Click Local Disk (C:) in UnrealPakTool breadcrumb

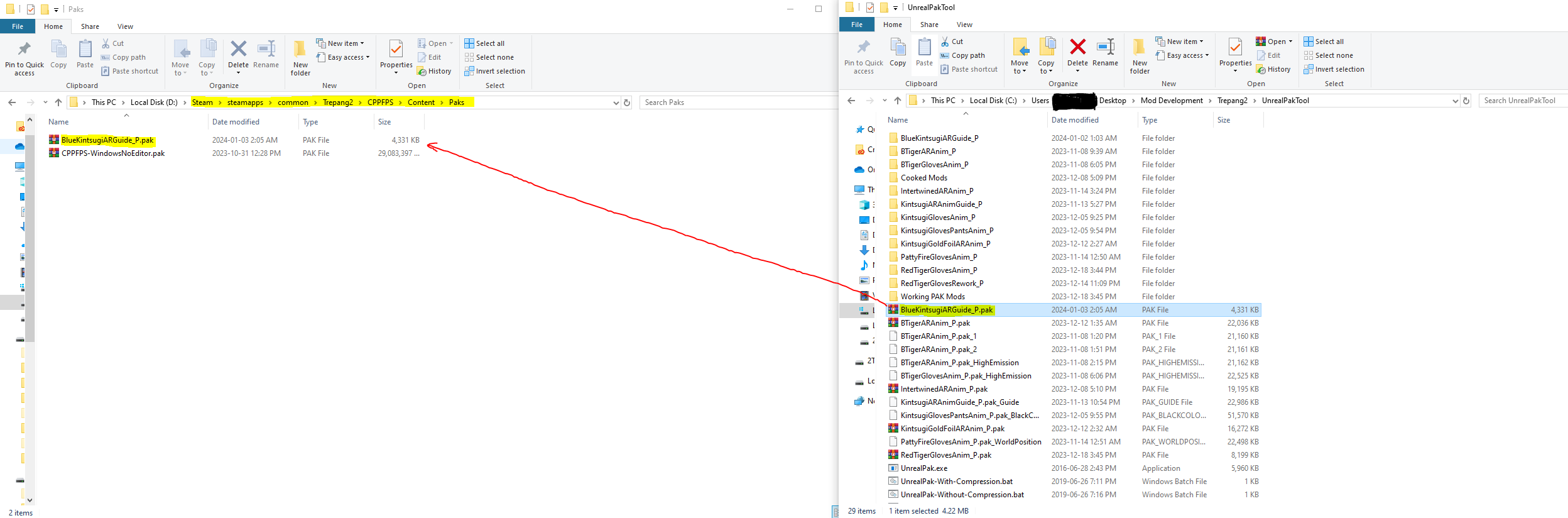[x=993, y=101]
